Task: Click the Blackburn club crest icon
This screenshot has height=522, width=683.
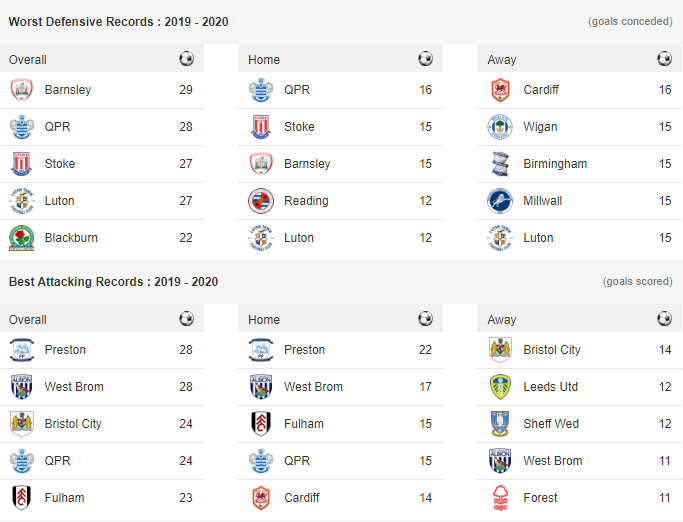Action: coord(21,238)
